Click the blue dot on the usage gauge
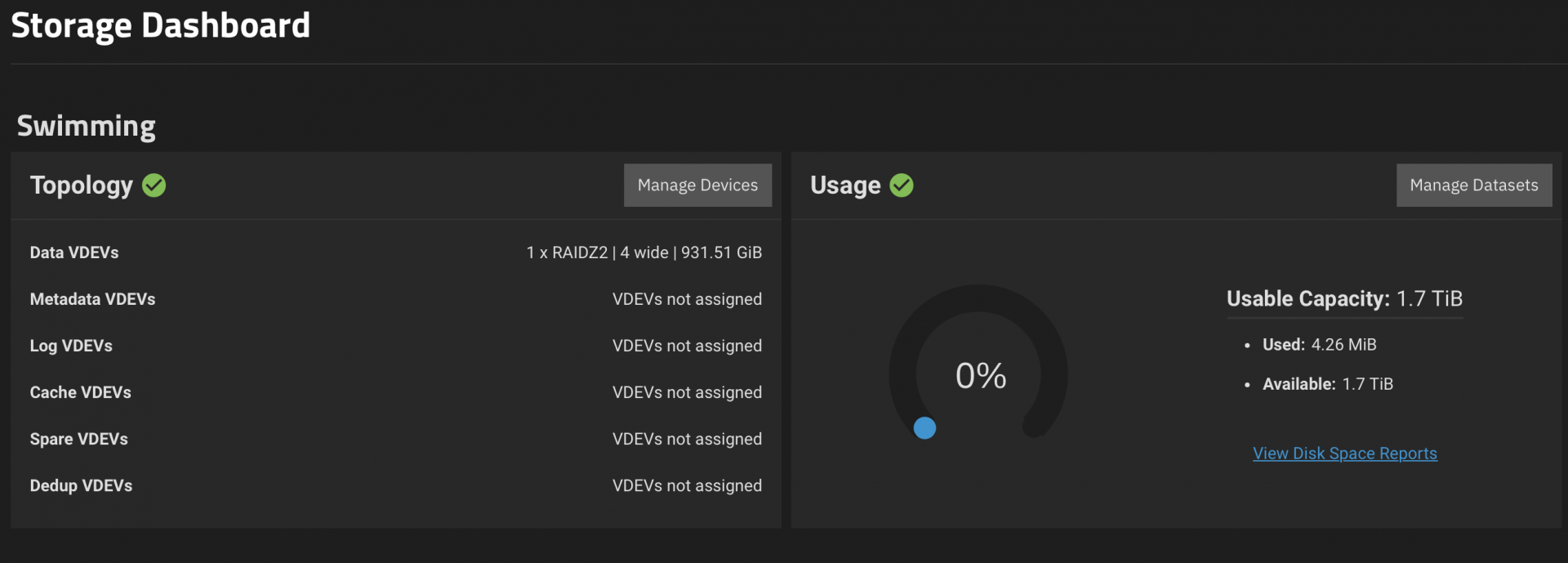The width and height of the screenshot is (1568, 563). (924, 427)
